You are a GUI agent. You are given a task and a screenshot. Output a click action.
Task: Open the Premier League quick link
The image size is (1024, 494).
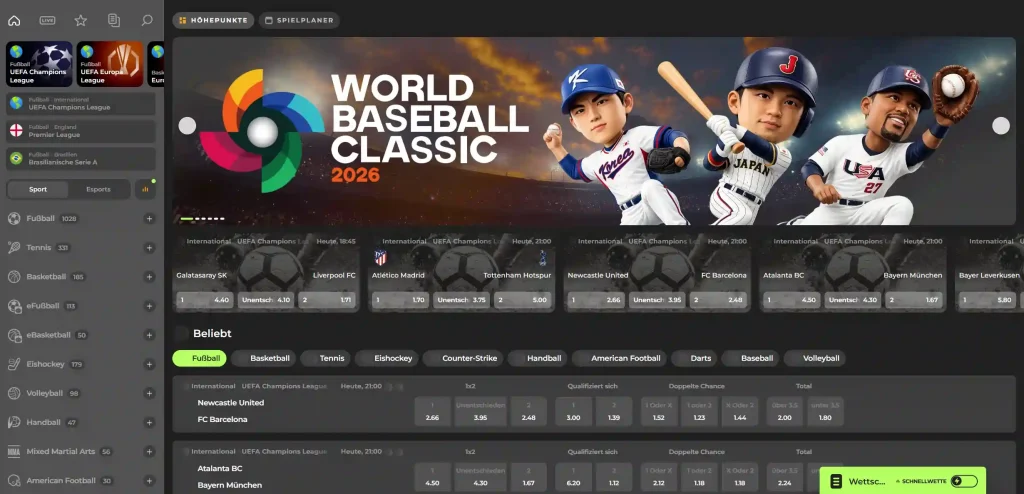click(80, 131)
